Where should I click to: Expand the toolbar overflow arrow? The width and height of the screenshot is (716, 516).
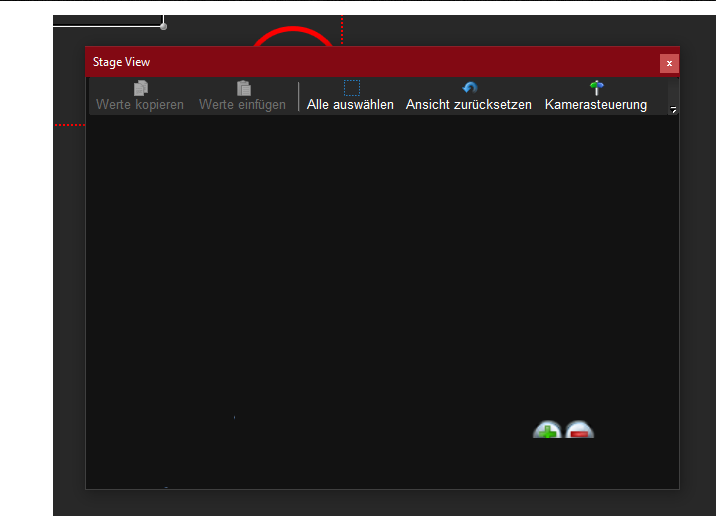coord(673,110)
